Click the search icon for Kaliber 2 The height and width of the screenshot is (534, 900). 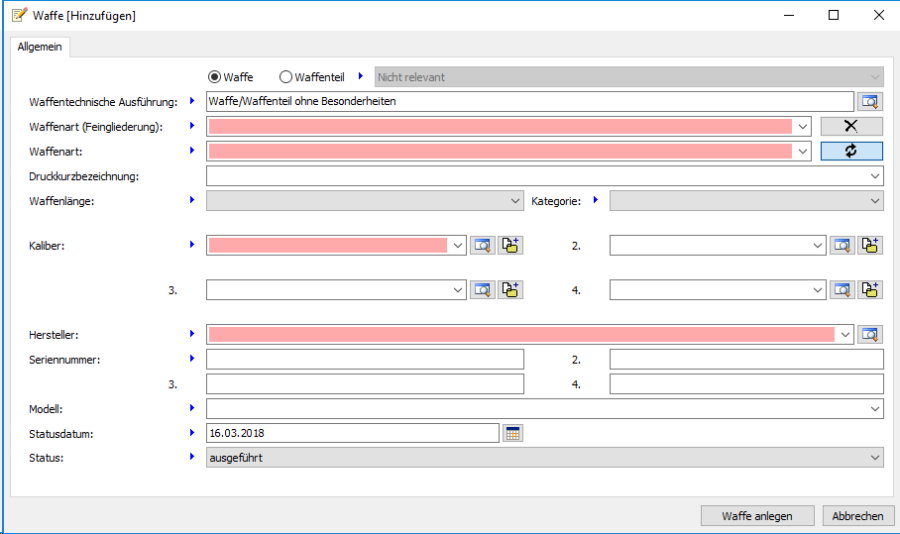click(843, 245)
